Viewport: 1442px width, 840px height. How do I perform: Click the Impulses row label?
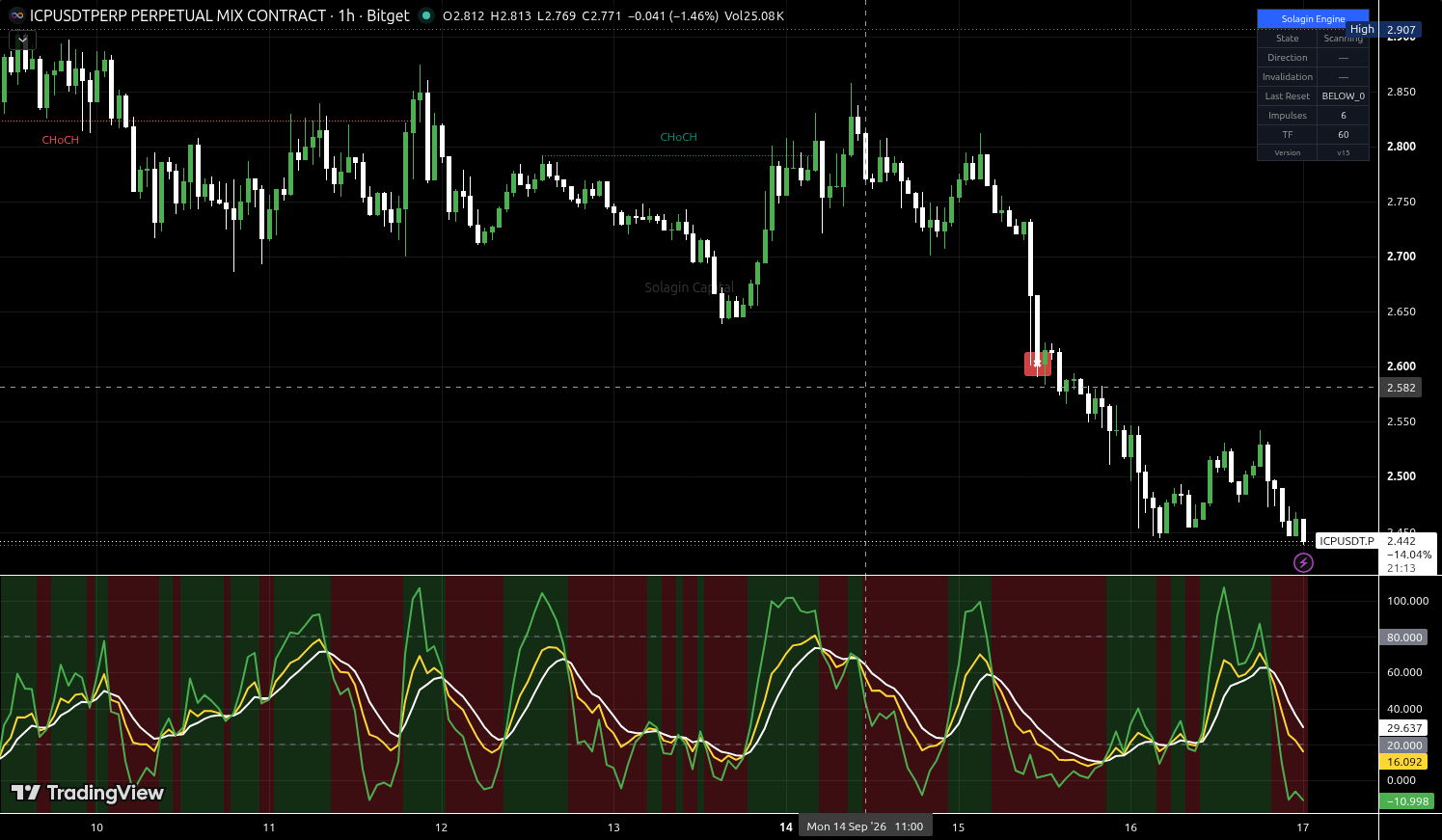[1288, 116]
